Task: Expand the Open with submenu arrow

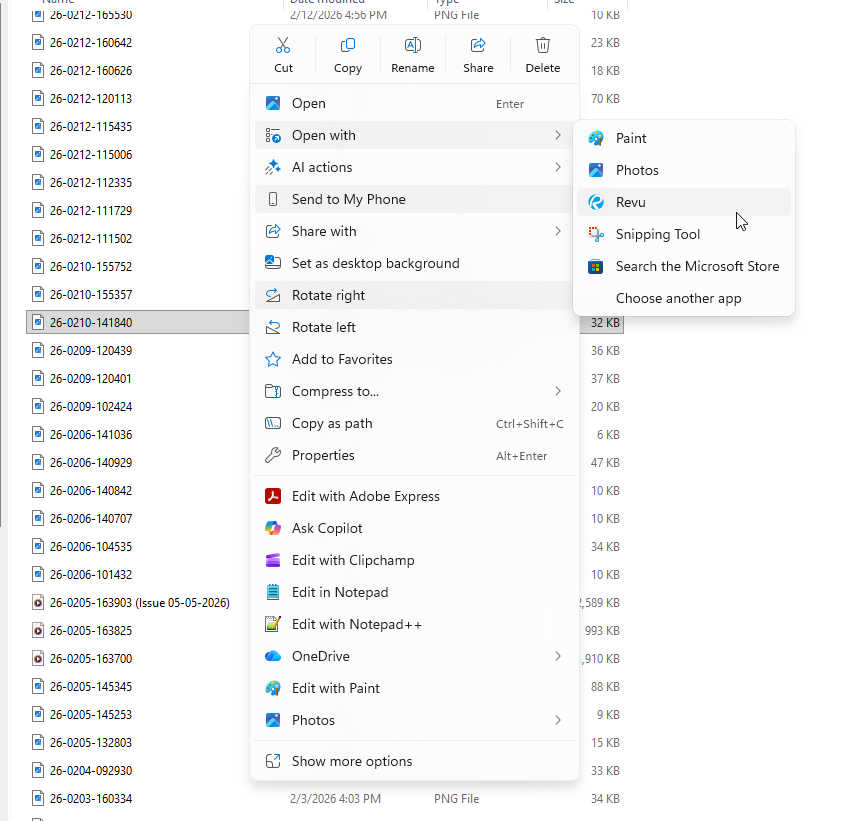Action: 558,135
